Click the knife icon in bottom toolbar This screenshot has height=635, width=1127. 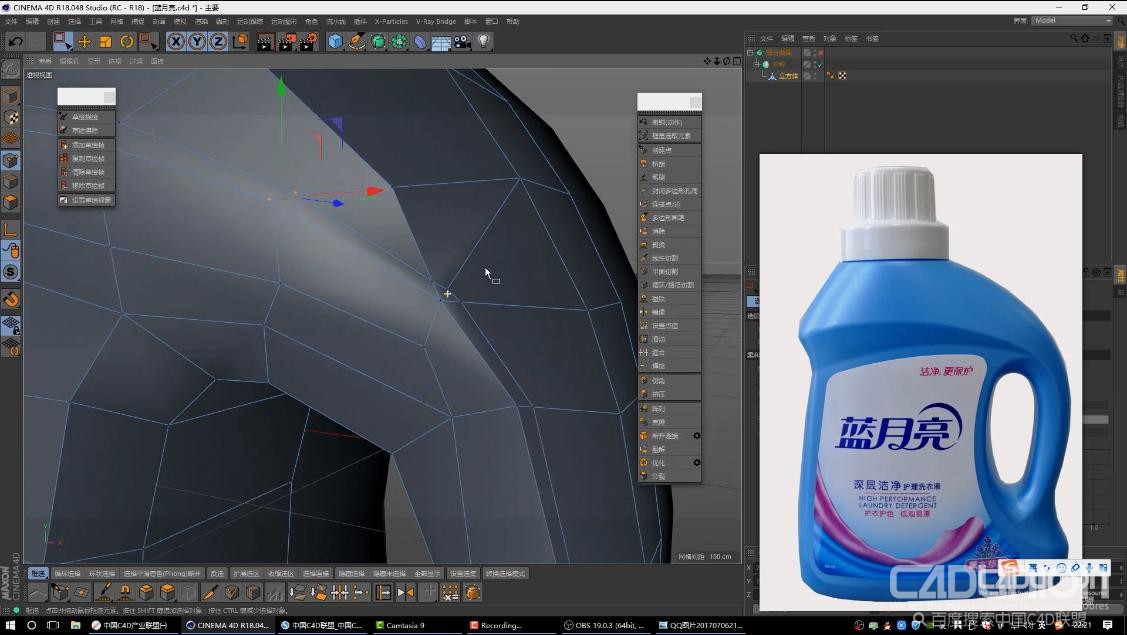tap(210, 593)
